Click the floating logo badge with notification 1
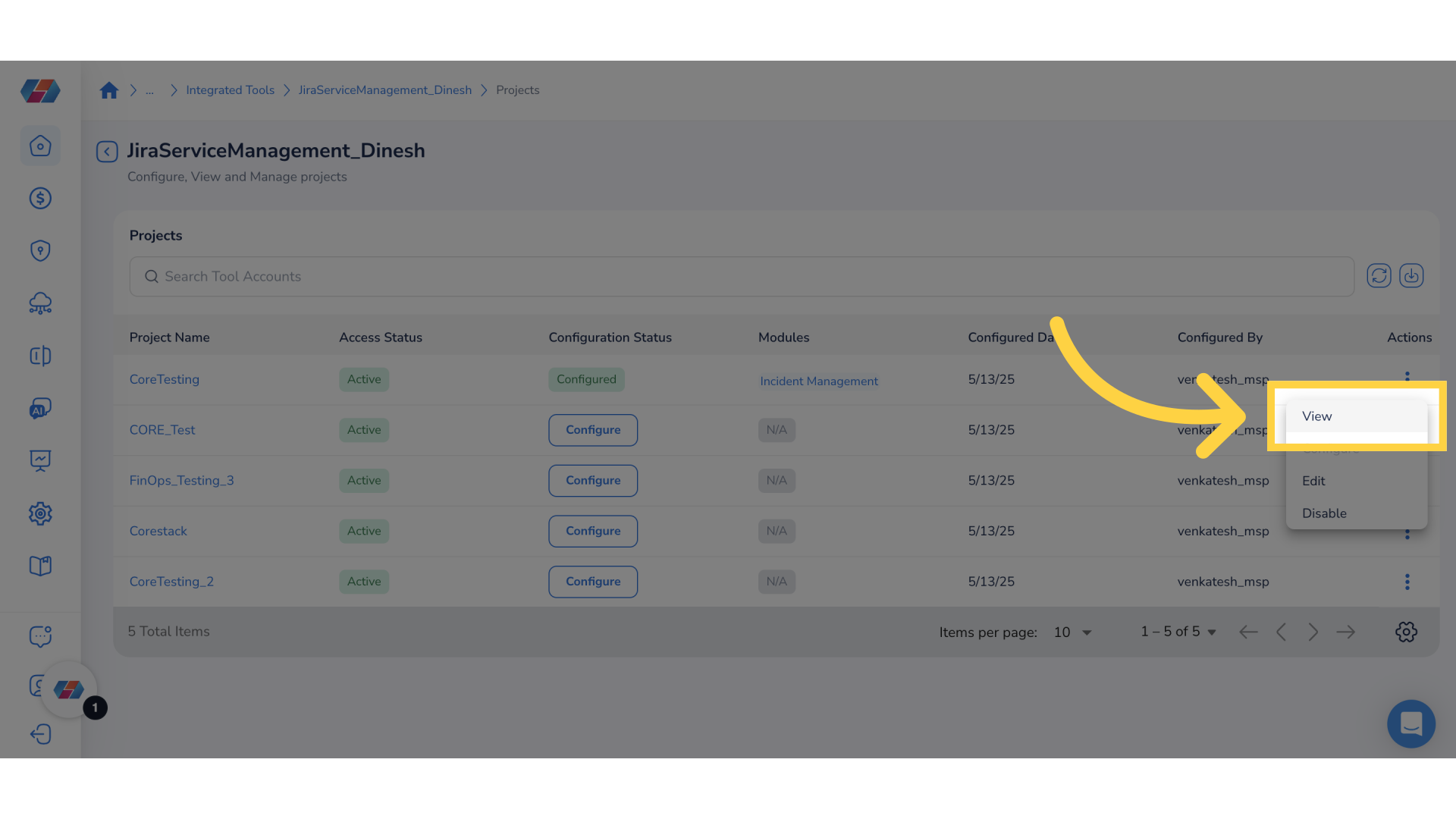 (x=69, y=690)
